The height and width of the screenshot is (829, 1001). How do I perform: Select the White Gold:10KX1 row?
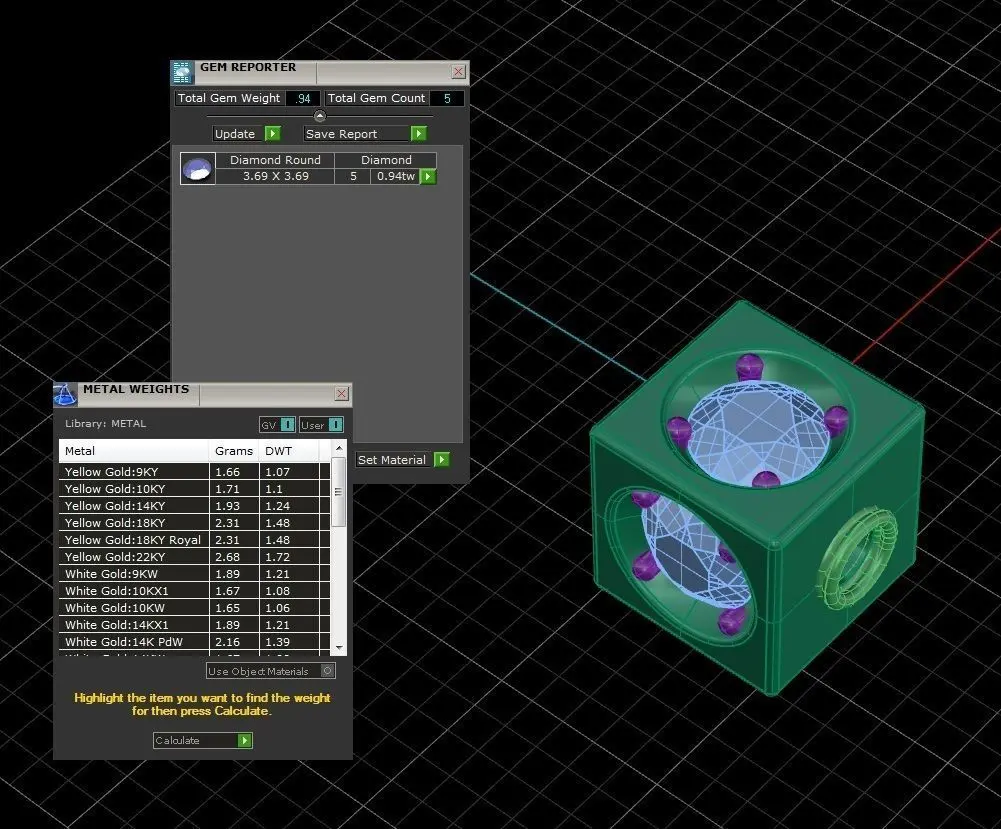click(x=195, y=591)
